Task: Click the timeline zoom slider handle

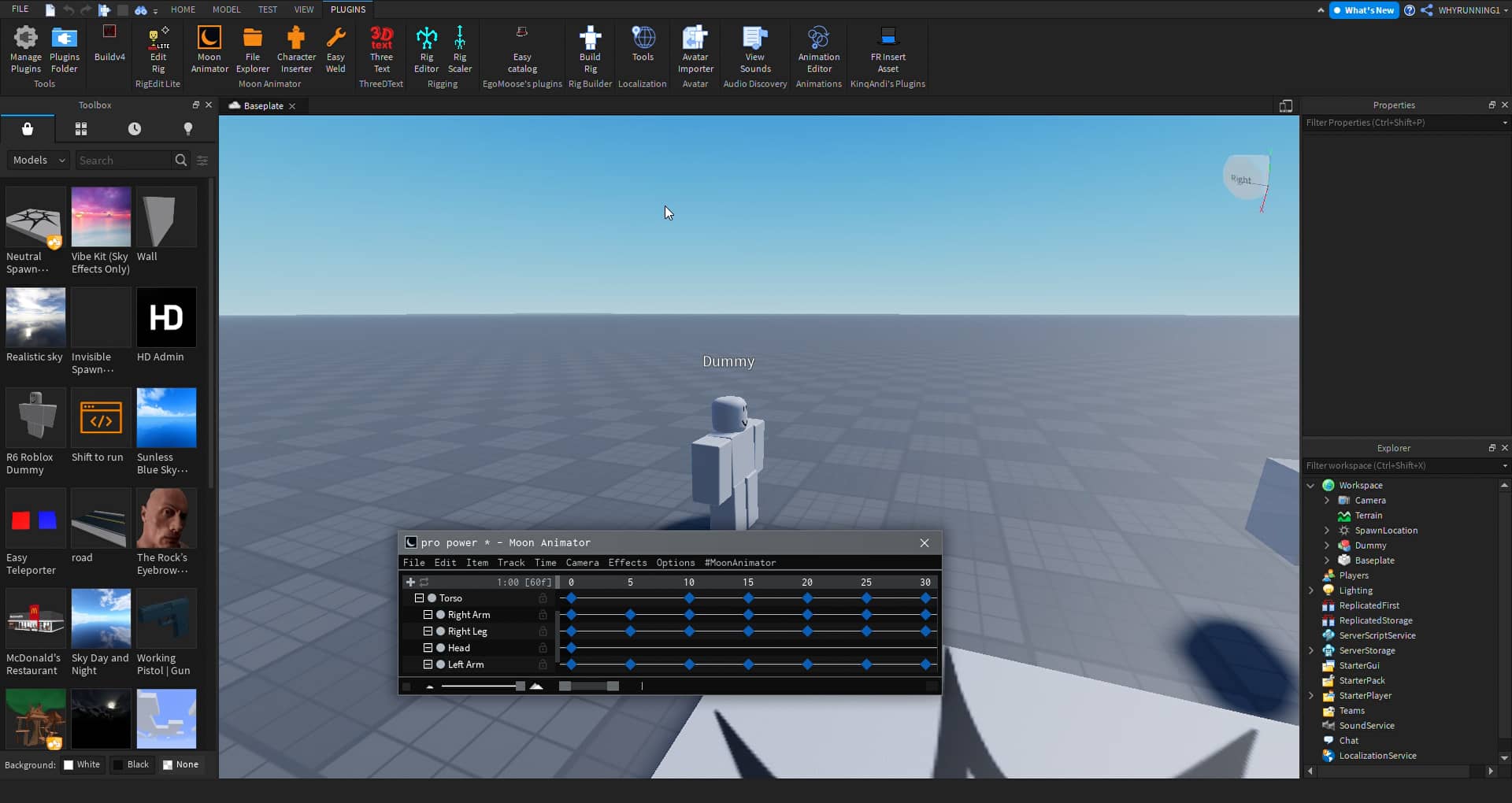Action: coord(520,686)
